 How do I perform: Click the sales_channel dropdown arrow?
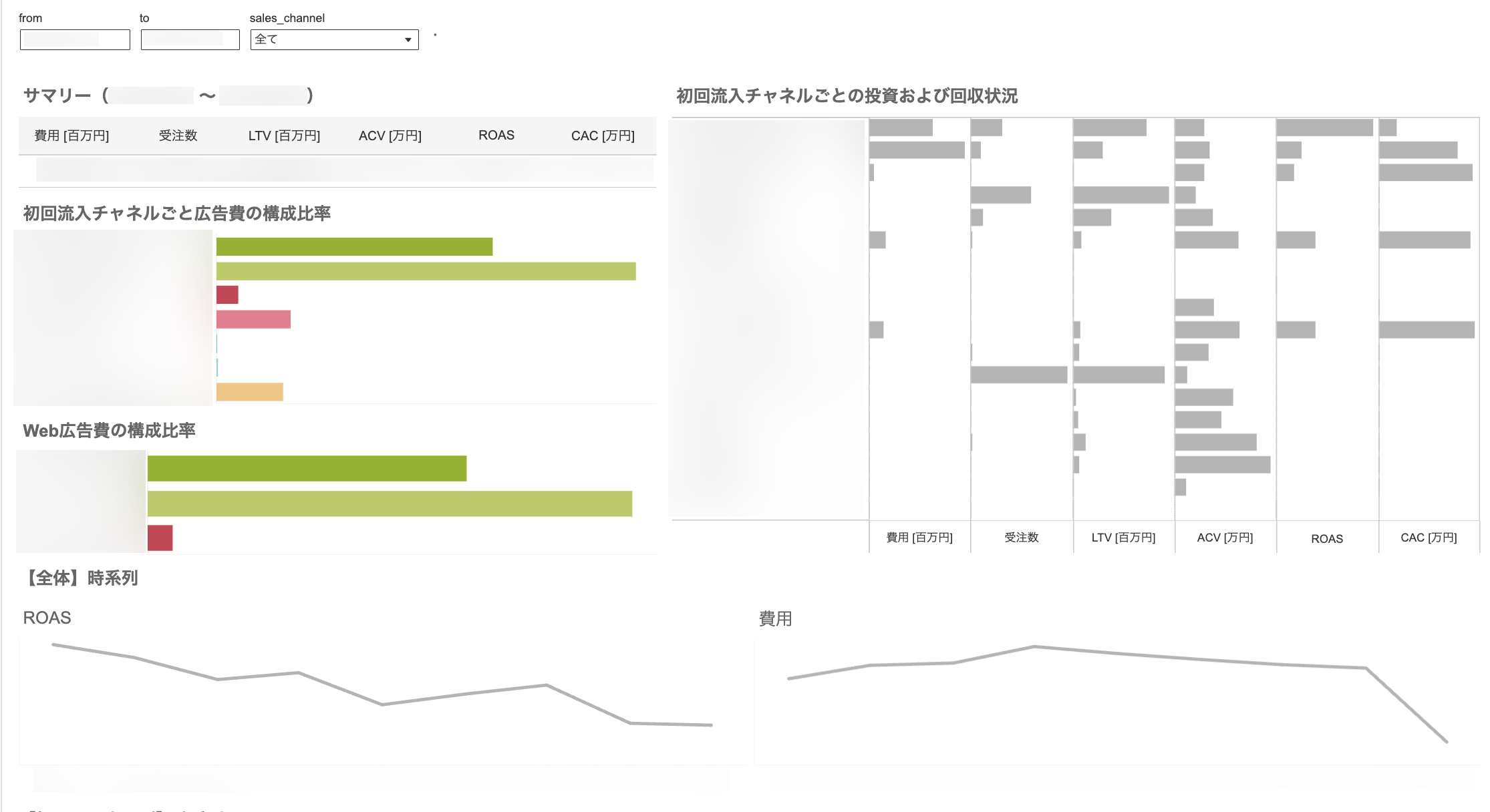click(408, 40)
